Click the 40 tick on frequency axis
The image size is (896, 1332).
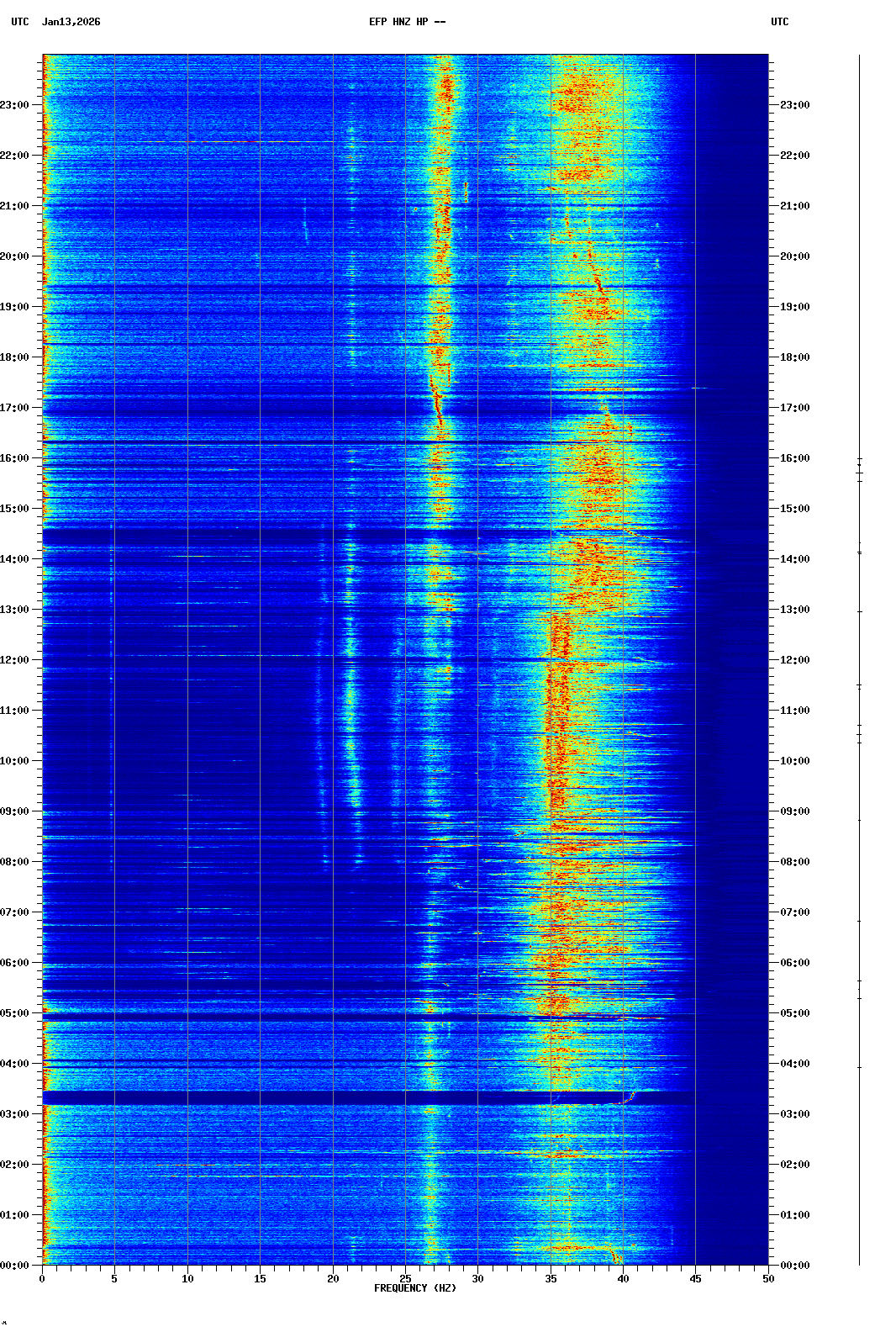click(623, 1278)
